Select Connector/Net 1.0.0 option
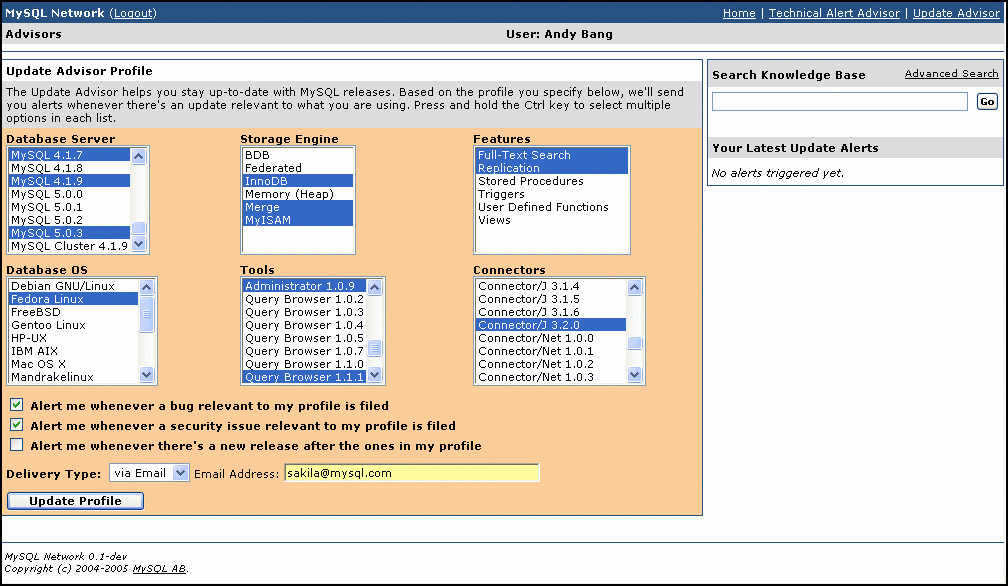 [551, 338]
